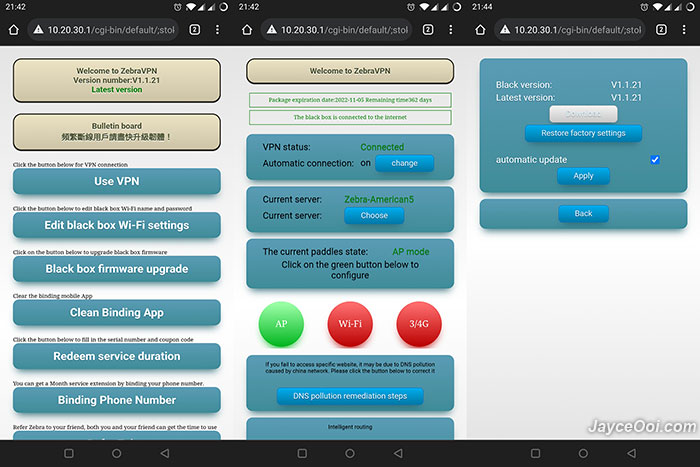Tap Wi-Fi signal icon in middle status bar
This screenshot has height=467, width=700.
click(424, 7)
